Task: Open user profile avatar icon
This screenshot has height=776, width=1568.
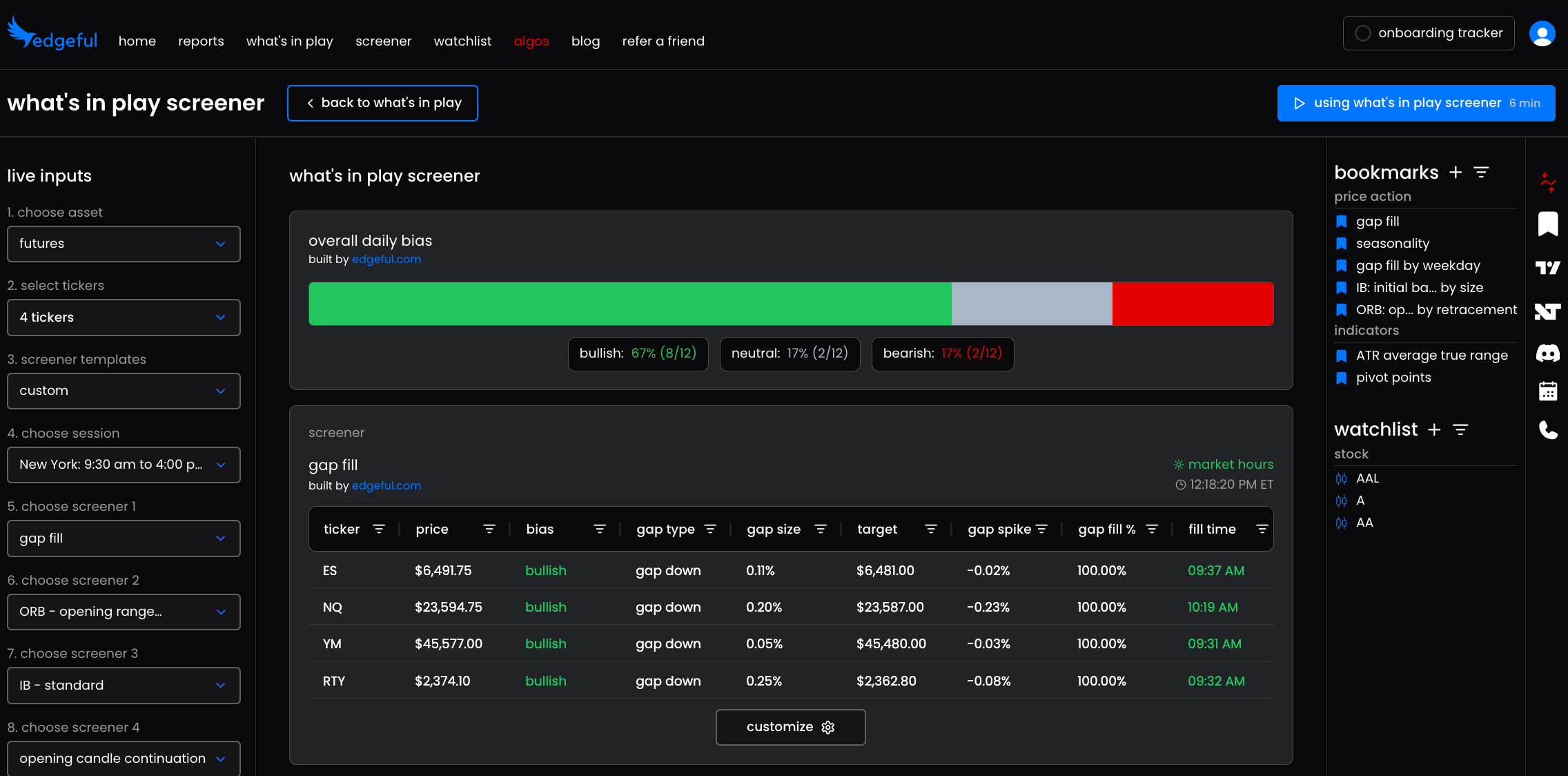Action: 1542,33
